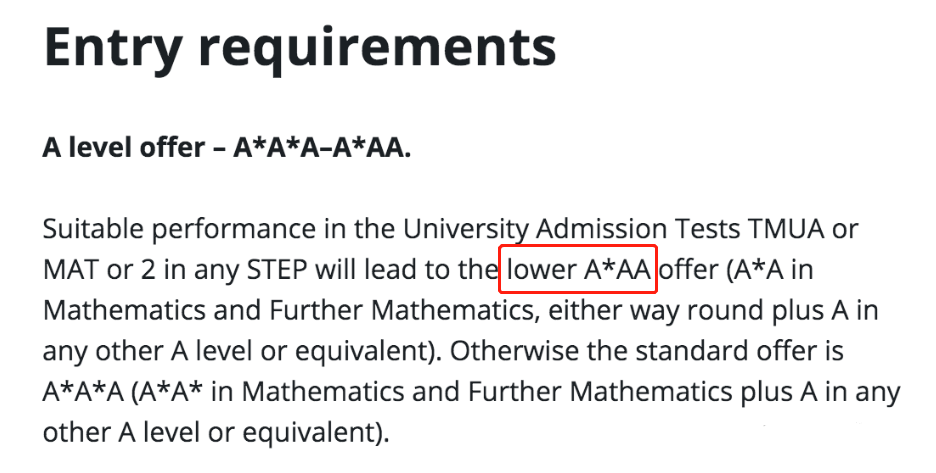Screen dimensions: 936x473
Task: Click the number "2" before "in any STEP"
Action: [x=148, y=271]
